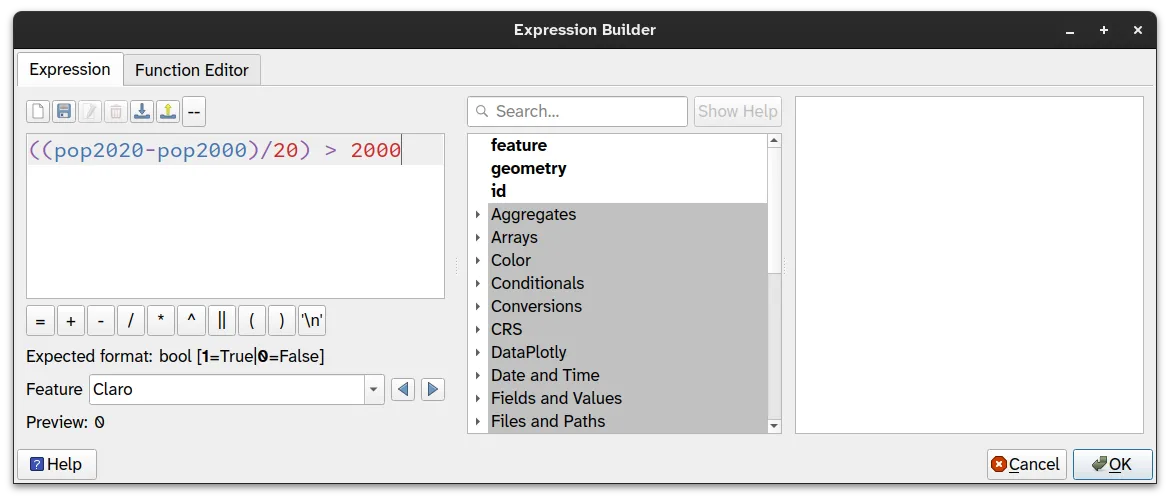Insert the equals operator
Image resolution: width=1170 pixels, height=500 pixels.
pyautogui.click(x=40, y=321)
